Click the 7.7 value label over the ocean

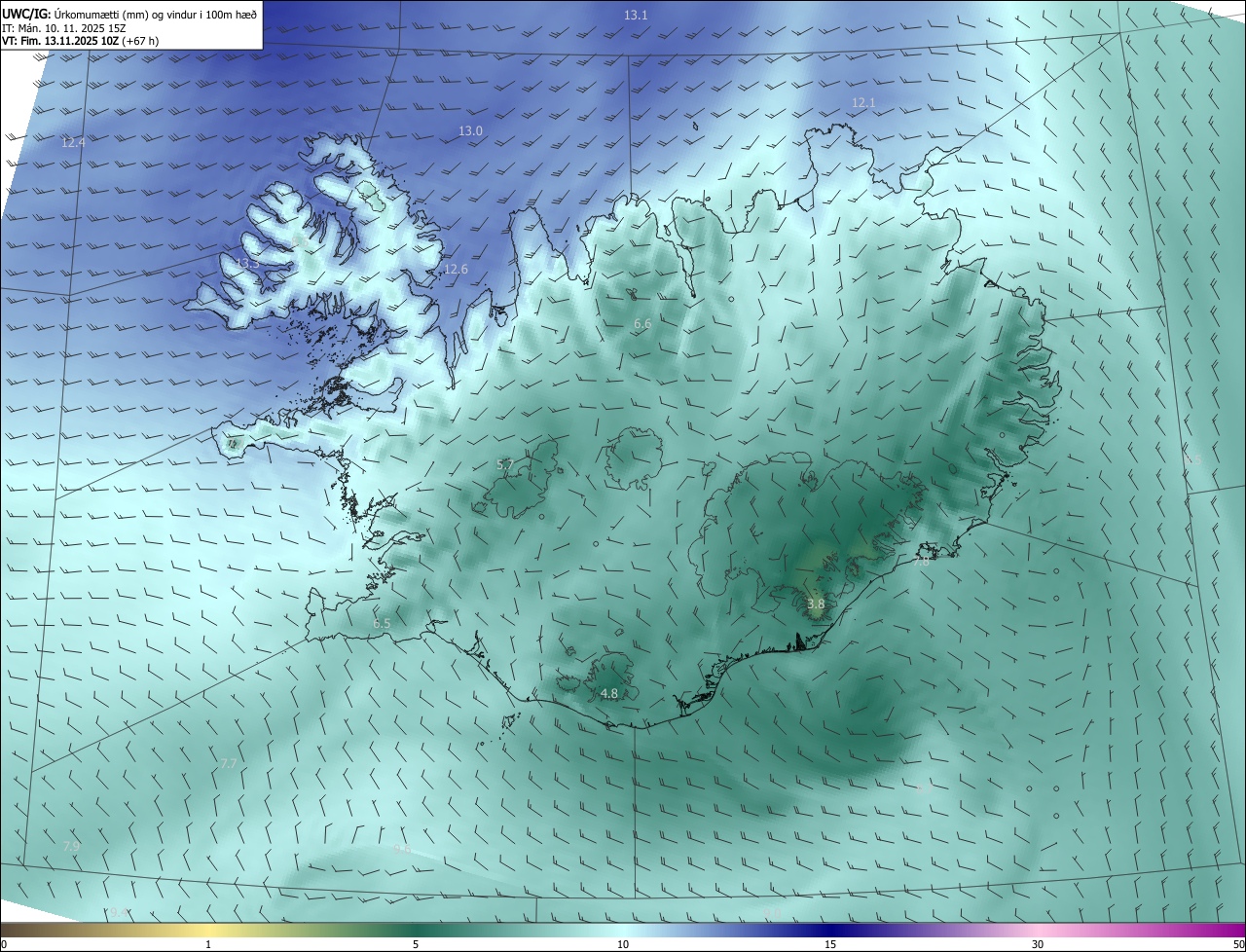[229, 763]
